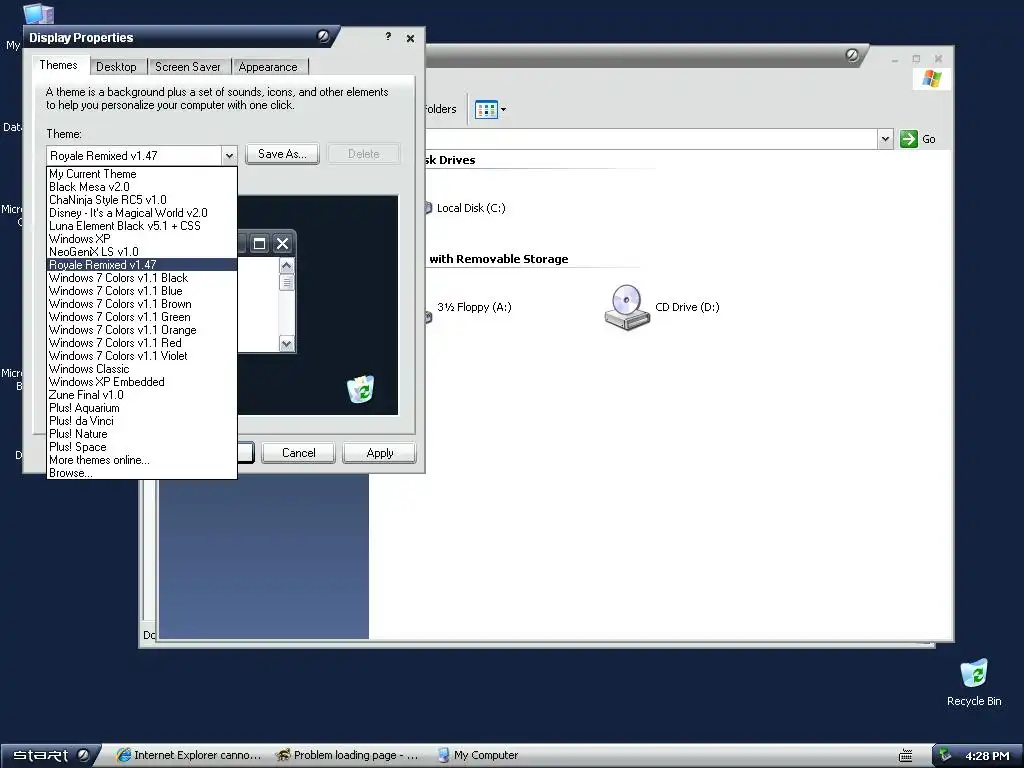Switch to My Computer taskbar button
This screenshot has width=1024, height=768.
click(x=478, y=756)
